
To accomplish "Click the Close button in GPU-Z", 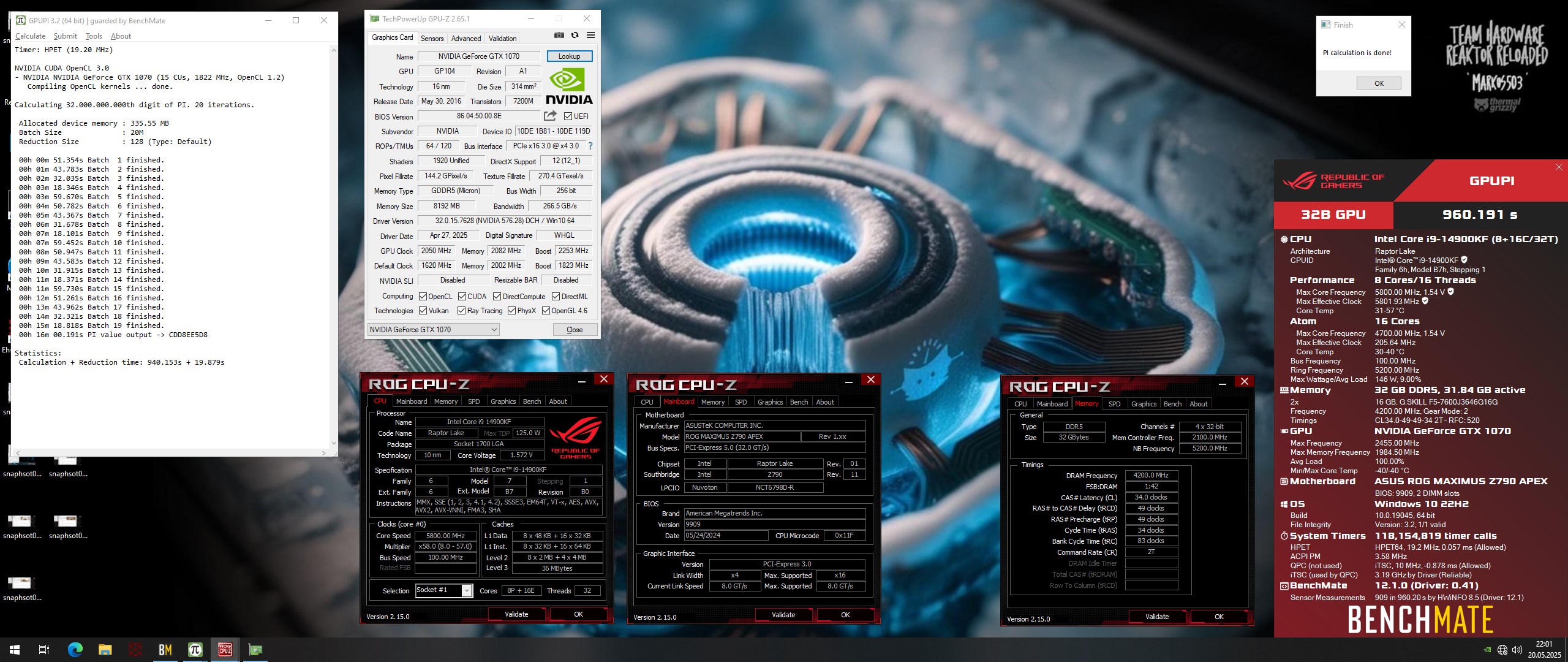I will [x=575, y=330].
